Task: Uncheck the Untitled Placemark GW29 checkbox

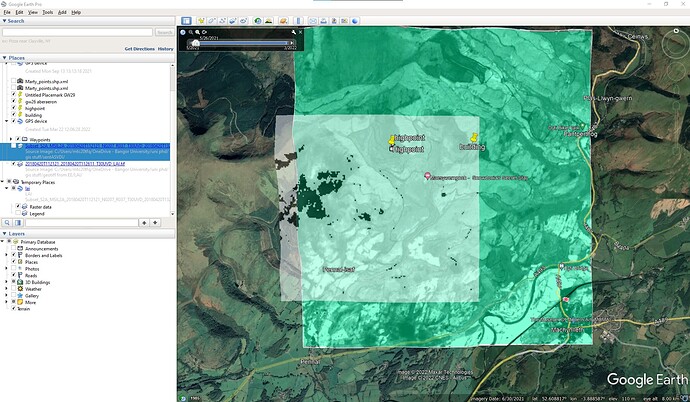Action: (x=14, y=95)
